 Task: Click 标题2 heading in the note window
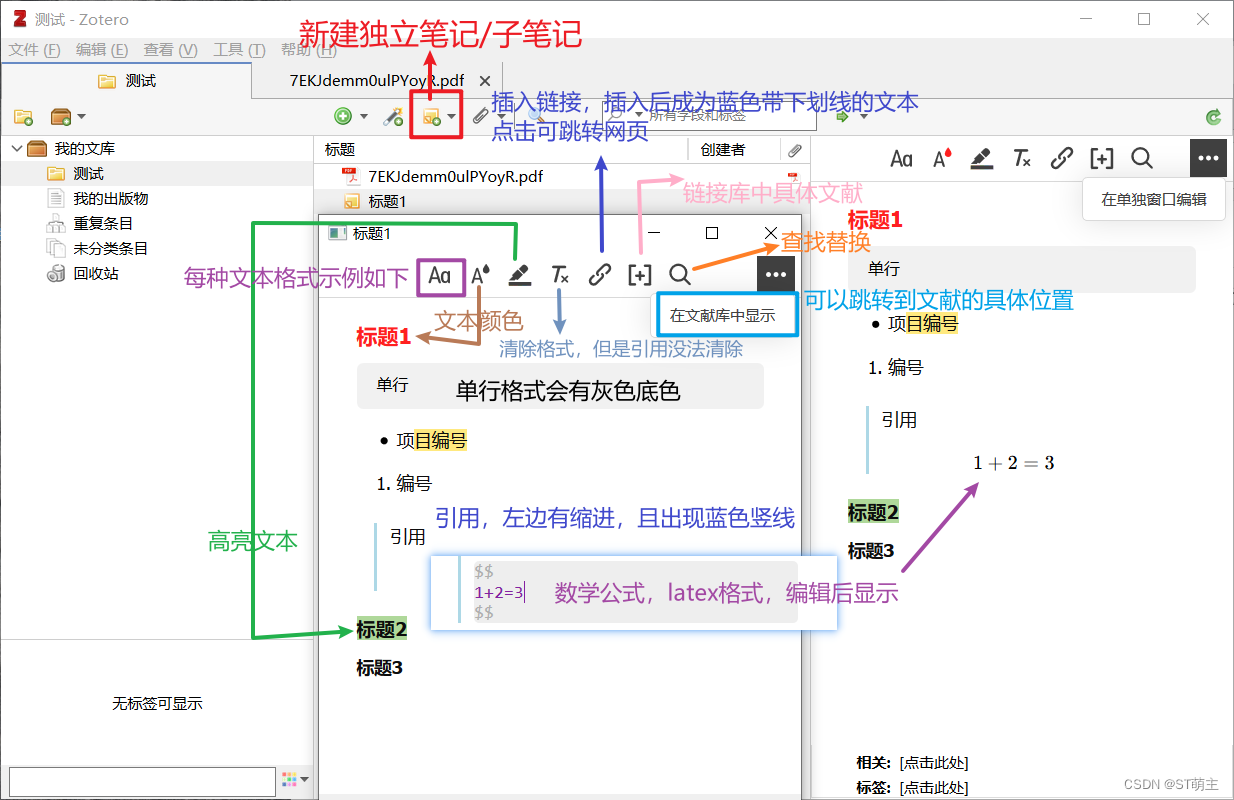382,629
